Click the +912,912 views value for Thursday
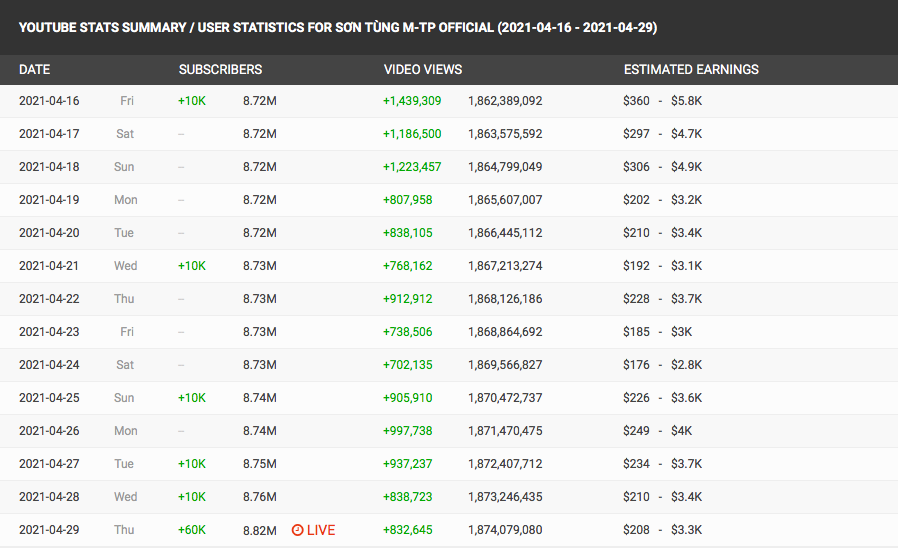 (408, 299)
